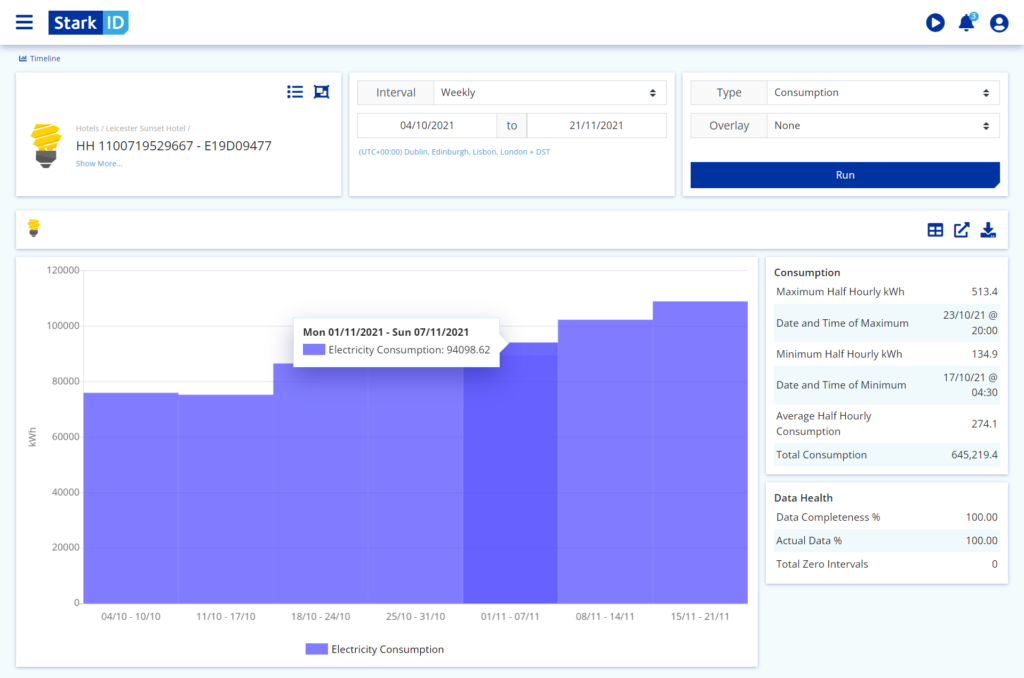The height and width of the screenshot is (678, 1024).
Task: Click the play circle icon in header
Action: 935,22
